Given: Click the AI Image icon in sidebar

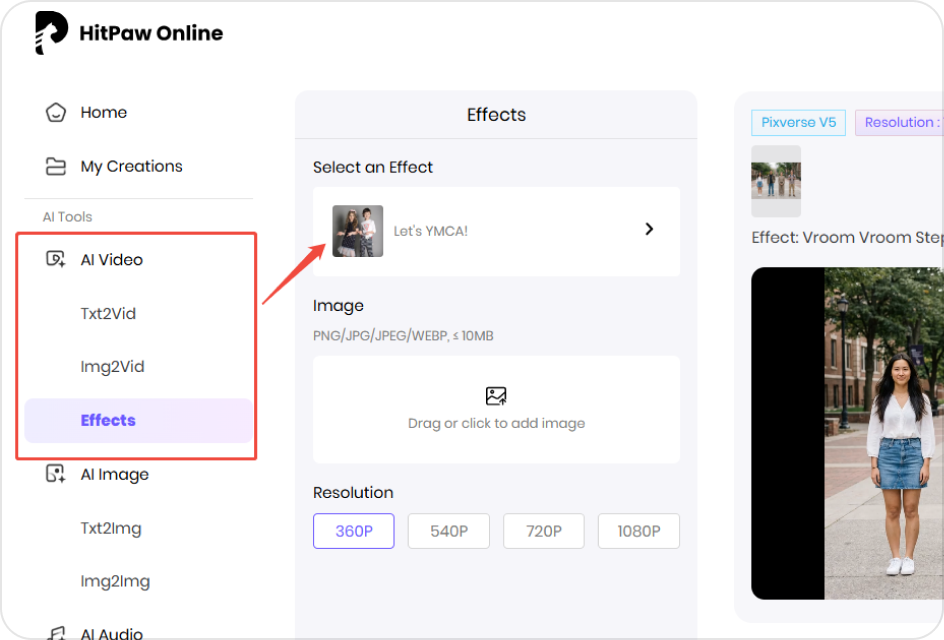Looking at the screenshot, I should point(56,474).
